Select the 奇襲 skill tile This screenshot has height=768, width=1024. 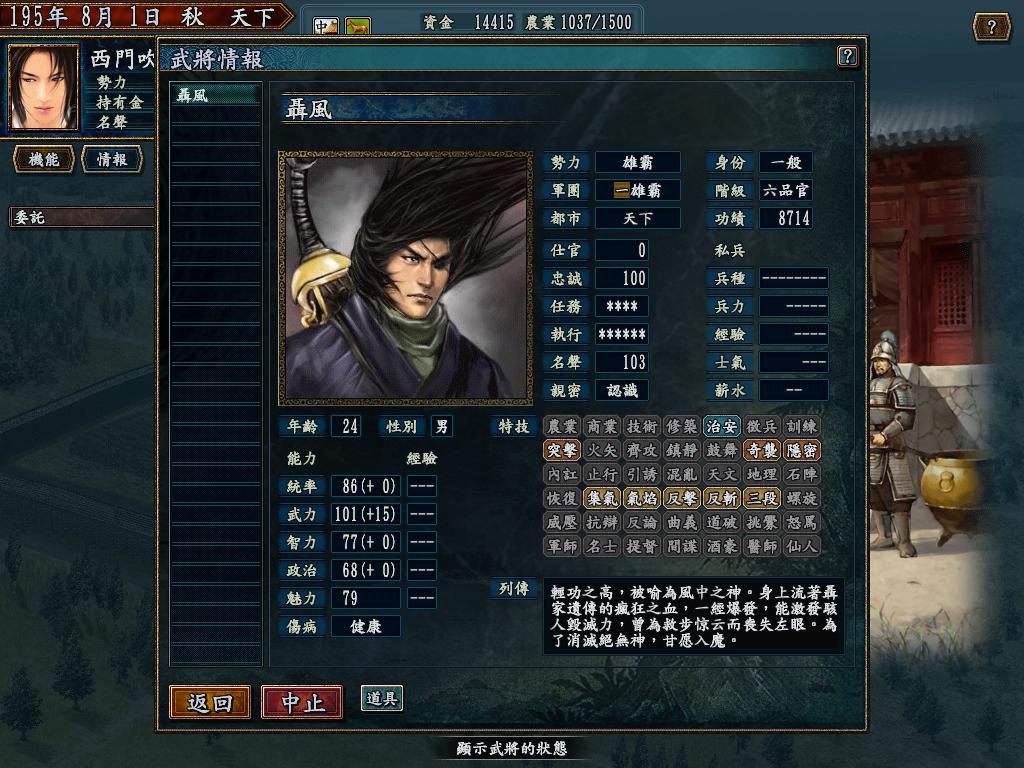(761, 450)
